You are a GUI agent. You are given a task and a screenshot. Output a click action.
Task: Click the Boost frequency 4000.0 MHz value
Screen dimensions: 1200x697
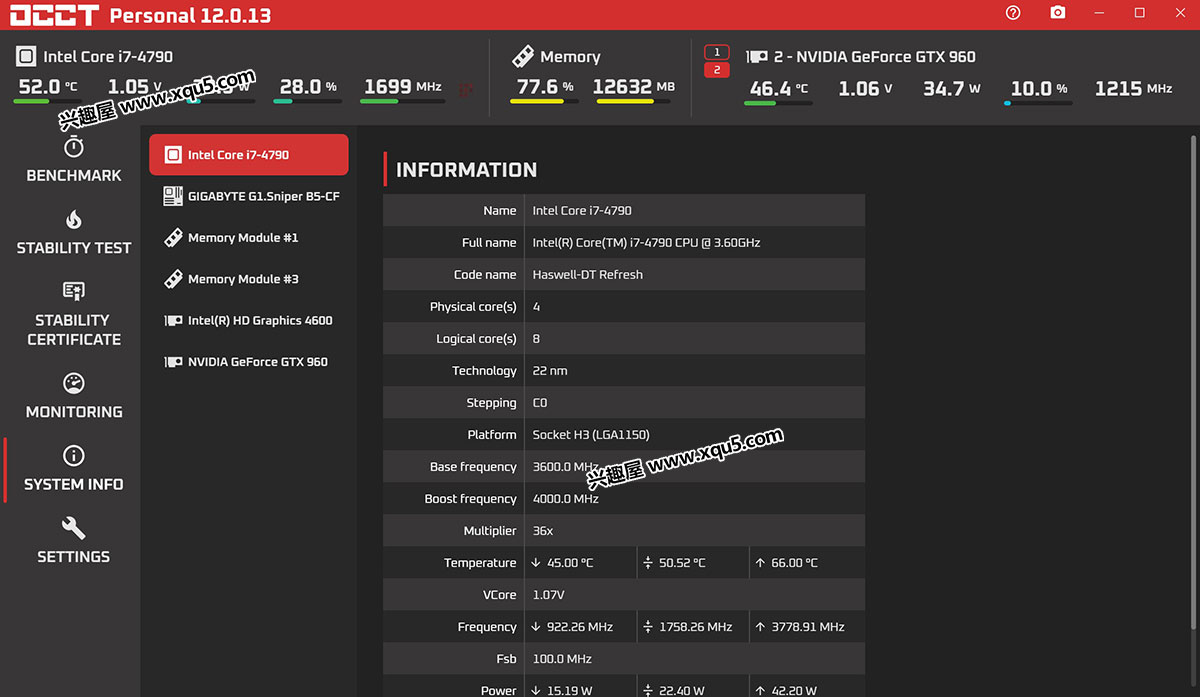[565, 498]
